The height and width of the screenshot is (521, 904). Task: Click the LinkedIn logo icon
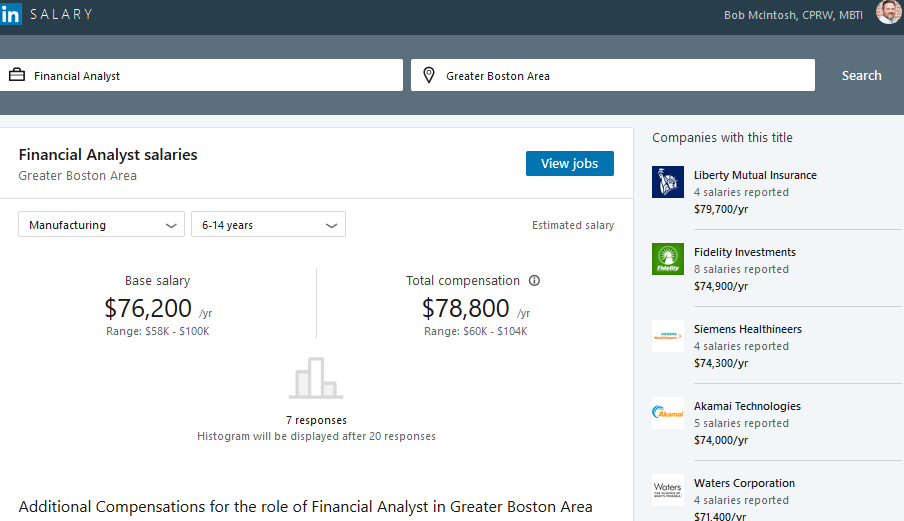pyautogui.click(x=10, y=14)
